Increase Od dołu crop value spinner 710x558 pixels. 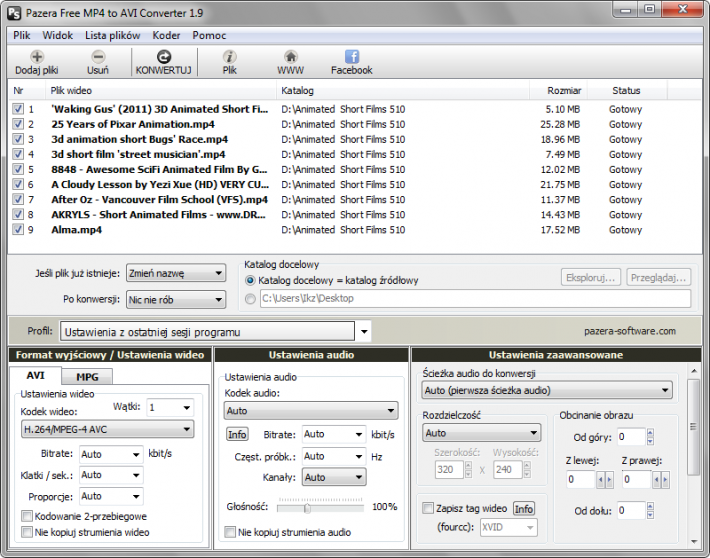[650, 506]
